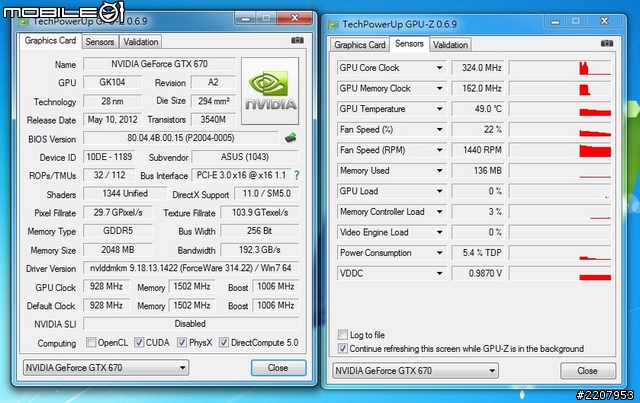Viewport: 640px width, 403px height.
Task: Click the 2048 MB memory size value
Action: coord(118,249)
